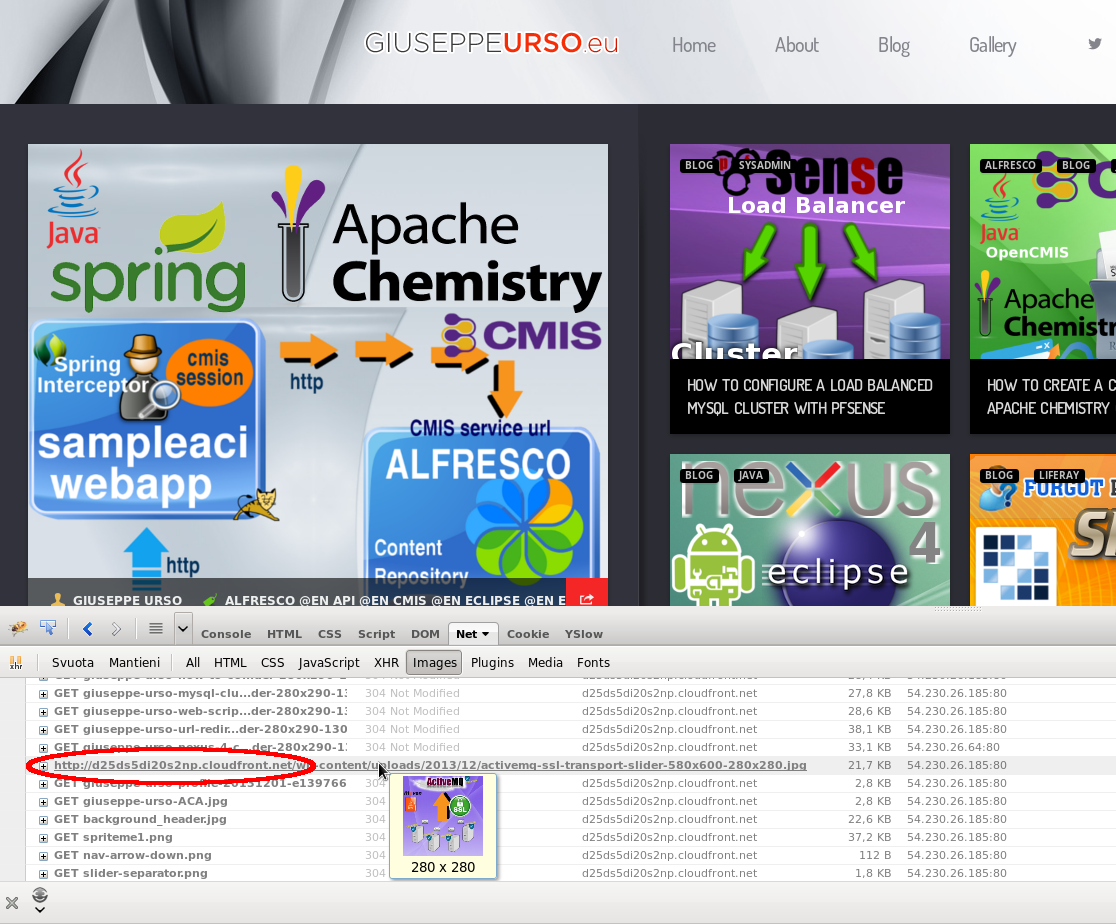
Task: Open the Load Balanced MySQL Cluster pfSense article
Action: (809, 397)
